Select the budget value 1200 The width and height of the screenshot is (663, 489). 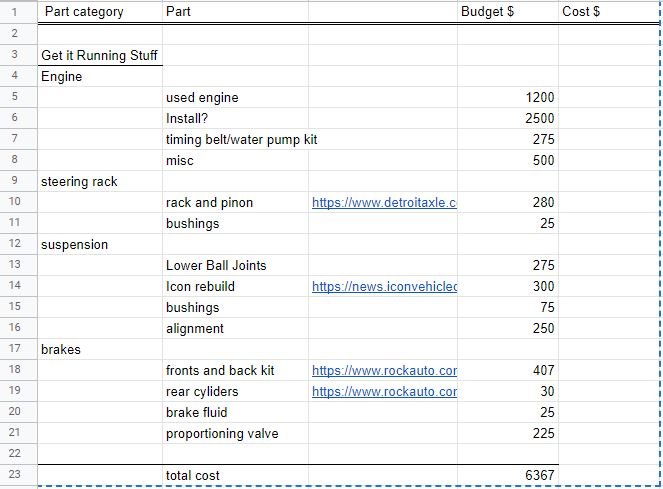point(508,97)
